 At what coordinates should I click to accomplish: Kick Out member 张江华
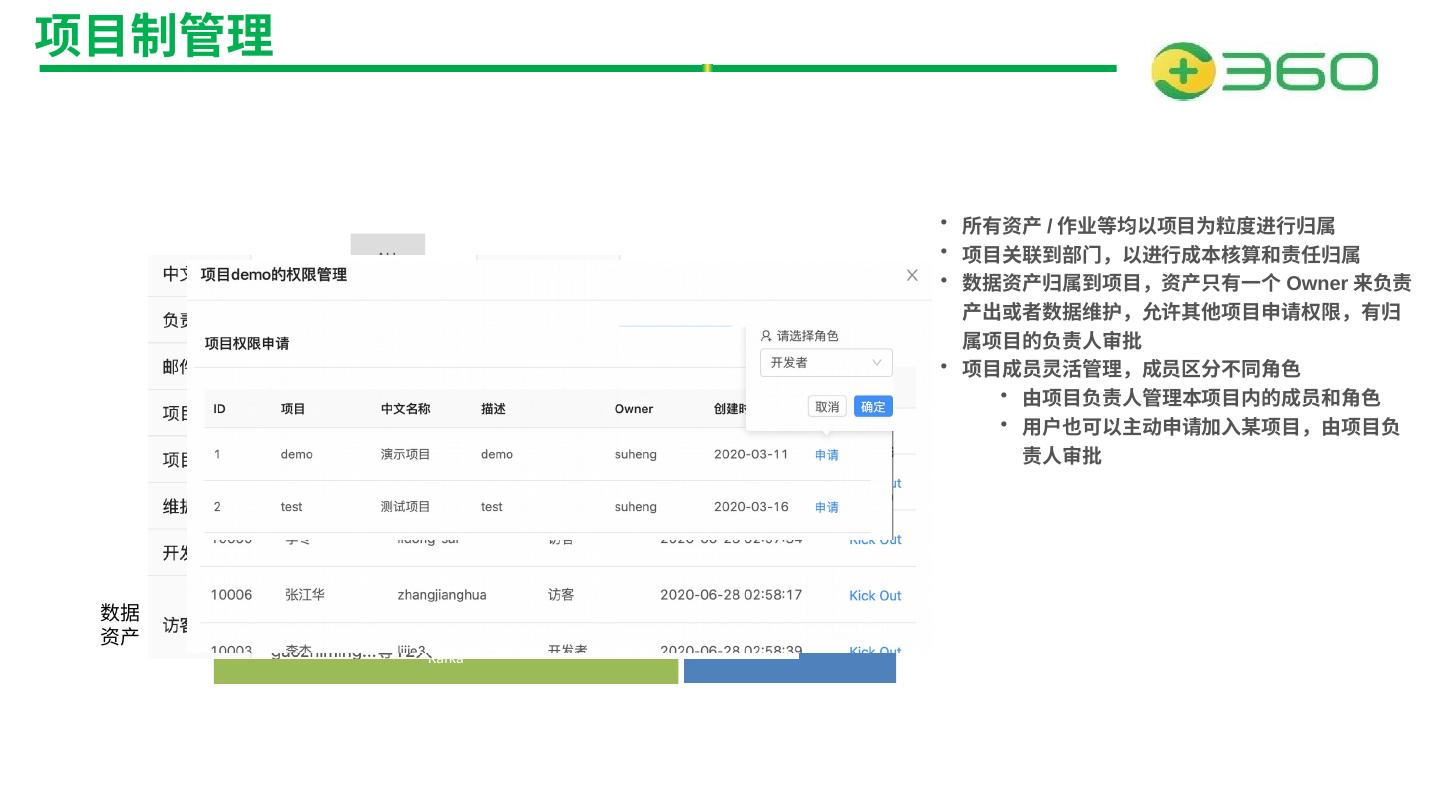(x=874, y=596)
